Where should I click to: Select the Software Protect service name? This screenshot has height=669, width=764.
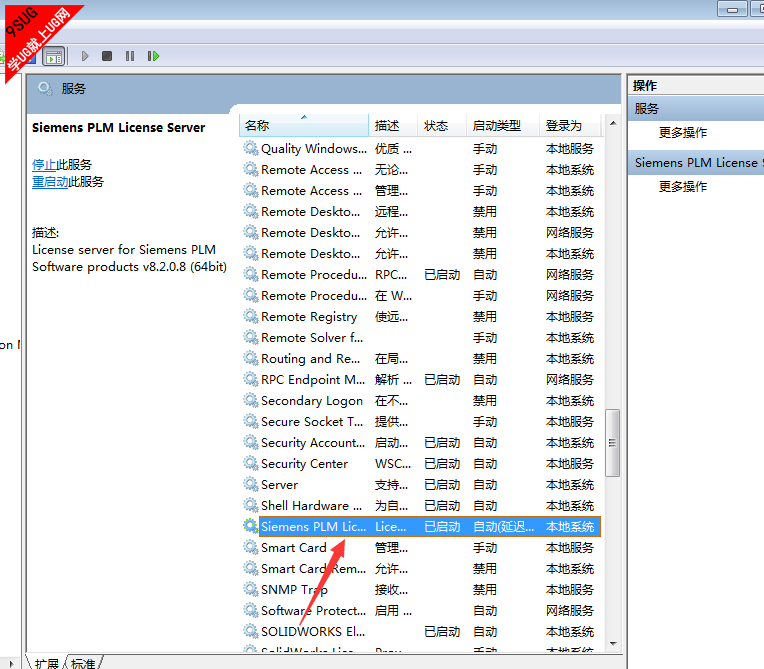pyautogui.click(x=313, y=611)
